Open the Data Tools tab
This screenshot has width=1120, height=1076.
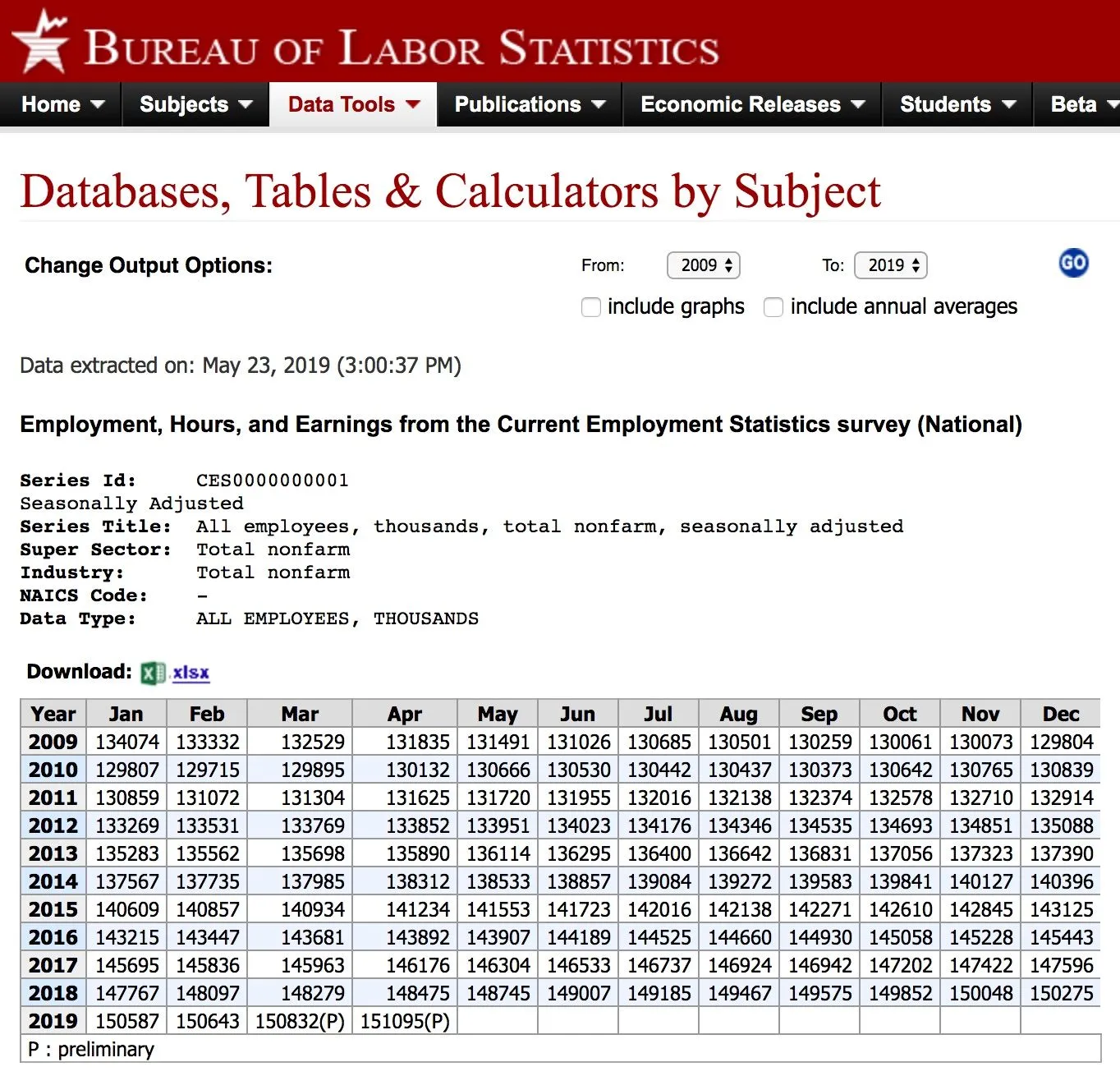(x=353, y=104)
